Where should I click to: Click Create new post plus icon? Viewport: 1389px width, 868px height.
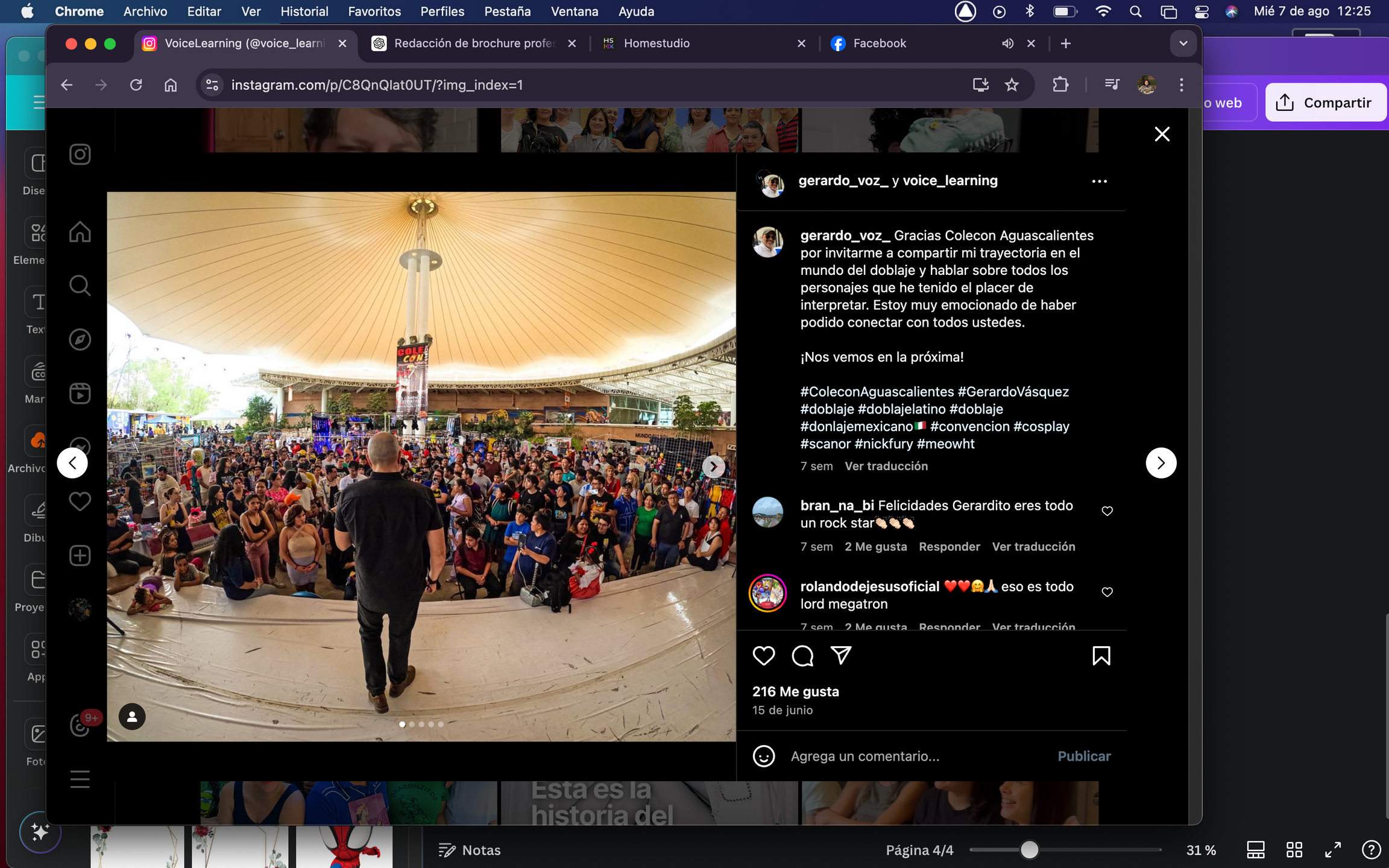[80, 556]
